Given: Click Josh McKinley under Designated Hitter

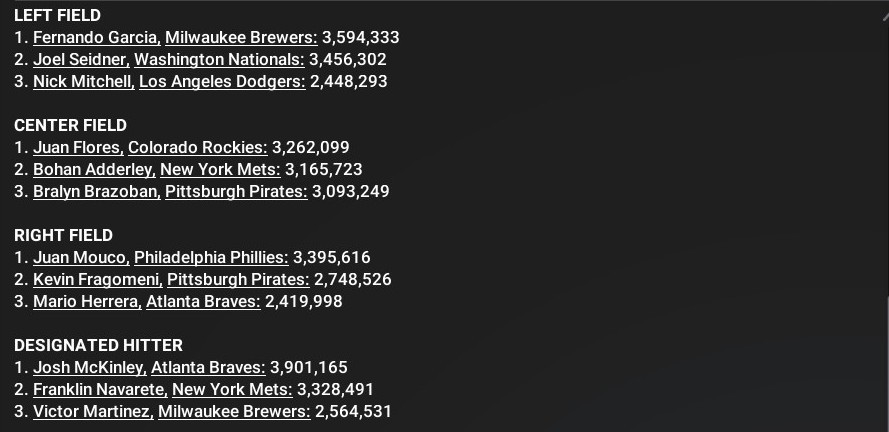Looking at the screenshot, I should (x=89, y=368).
